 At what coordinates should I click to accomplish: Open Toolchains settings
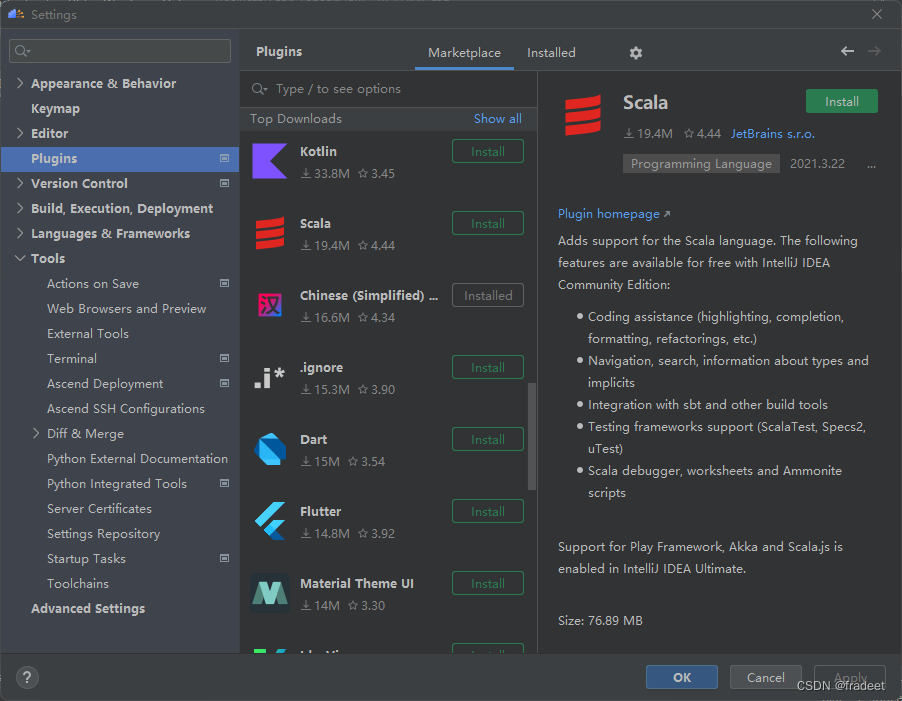(x=78, y=584)
